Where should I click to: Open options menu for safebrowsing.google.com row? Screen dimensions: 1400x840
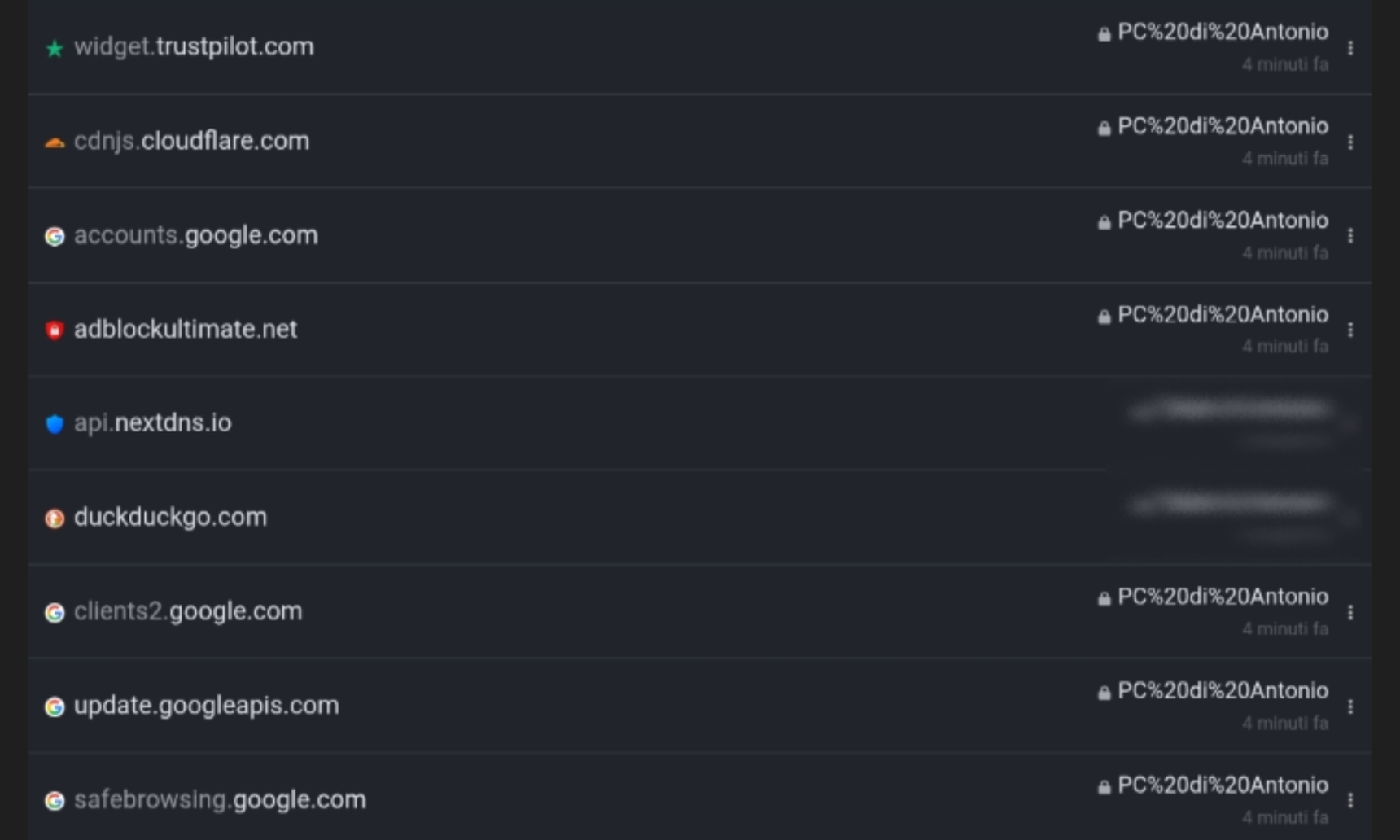coord(1350,800)
